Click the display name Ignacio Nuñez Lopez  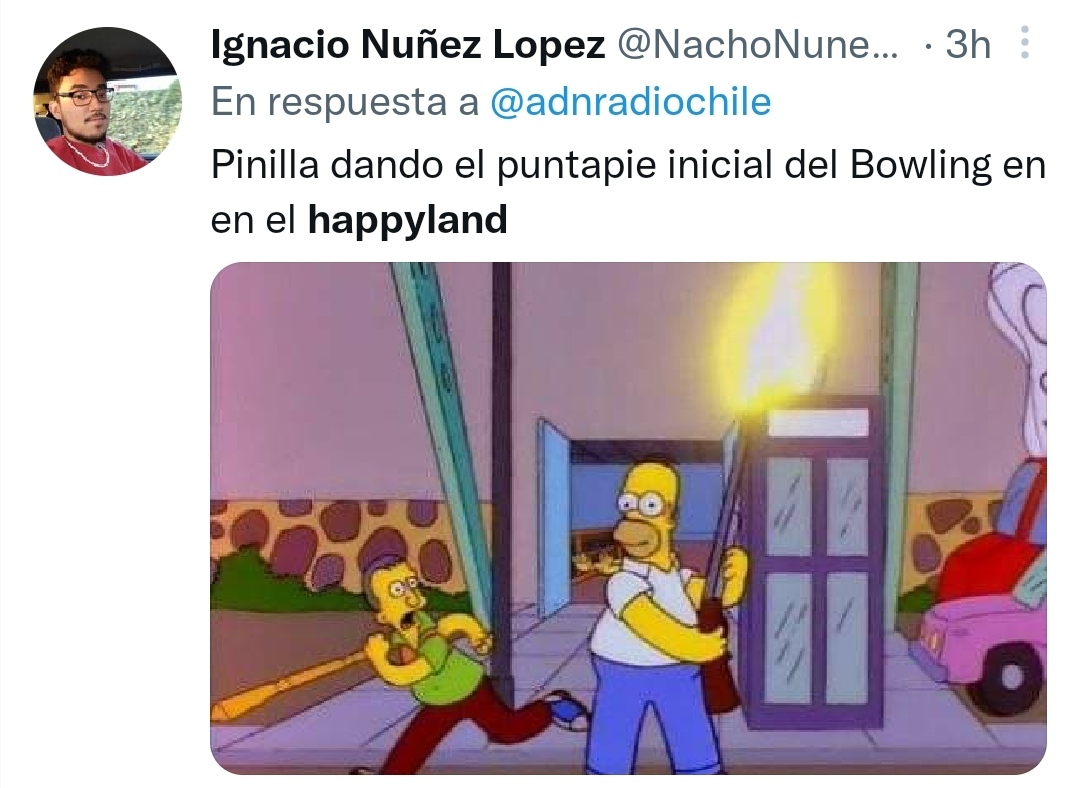[408, 45]
